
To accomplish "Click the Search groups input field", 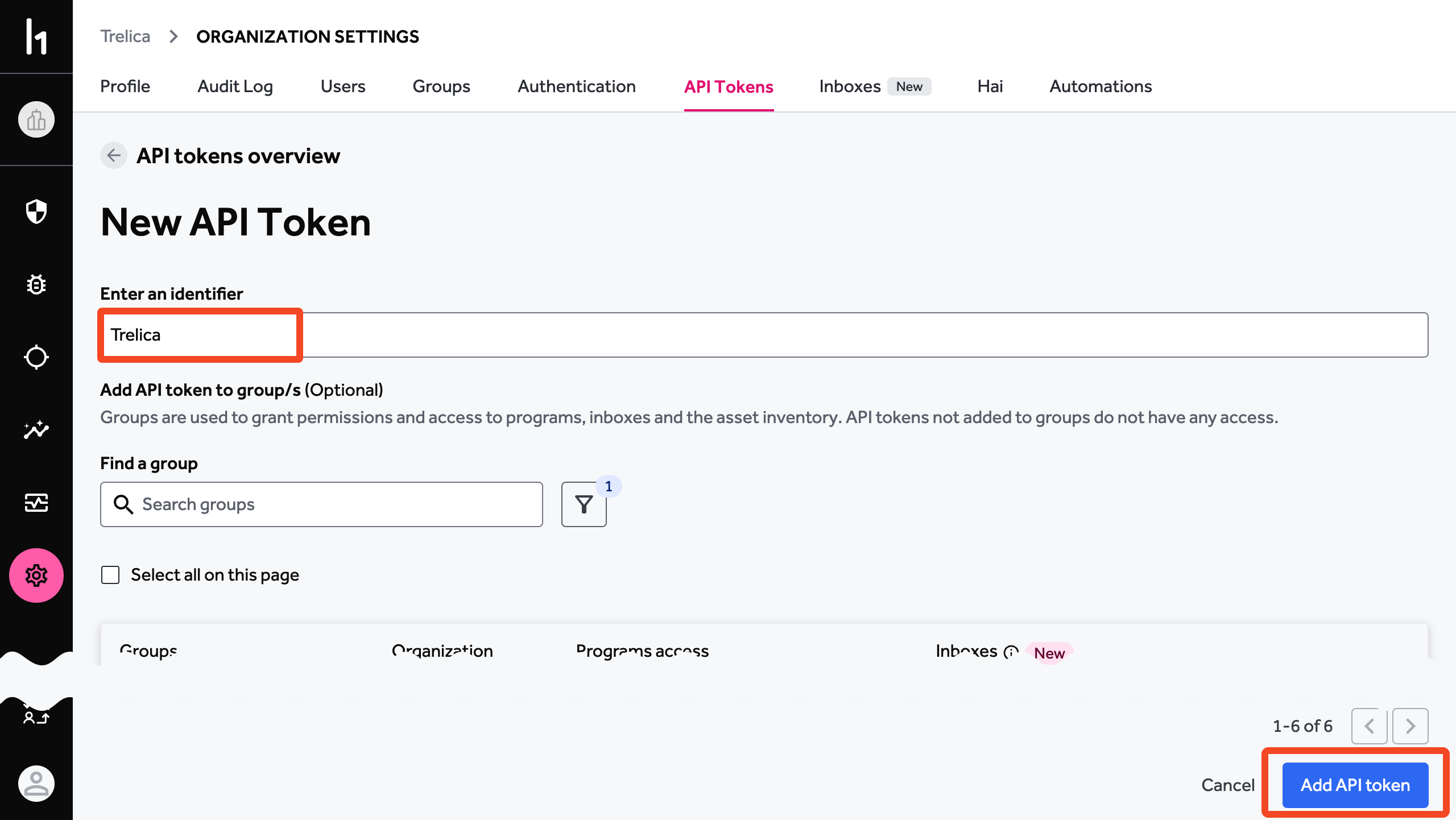I will pyautogui.click(x=321, y=504).
